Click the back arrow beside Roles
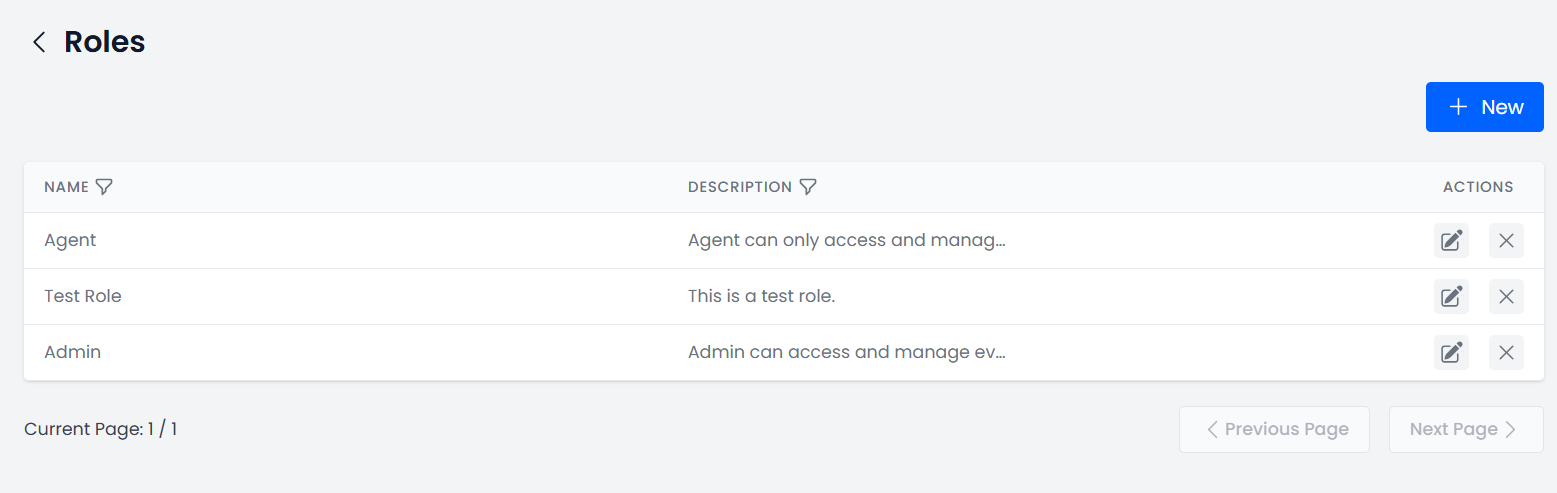1557x493 pixels. (x=39, y=42)
